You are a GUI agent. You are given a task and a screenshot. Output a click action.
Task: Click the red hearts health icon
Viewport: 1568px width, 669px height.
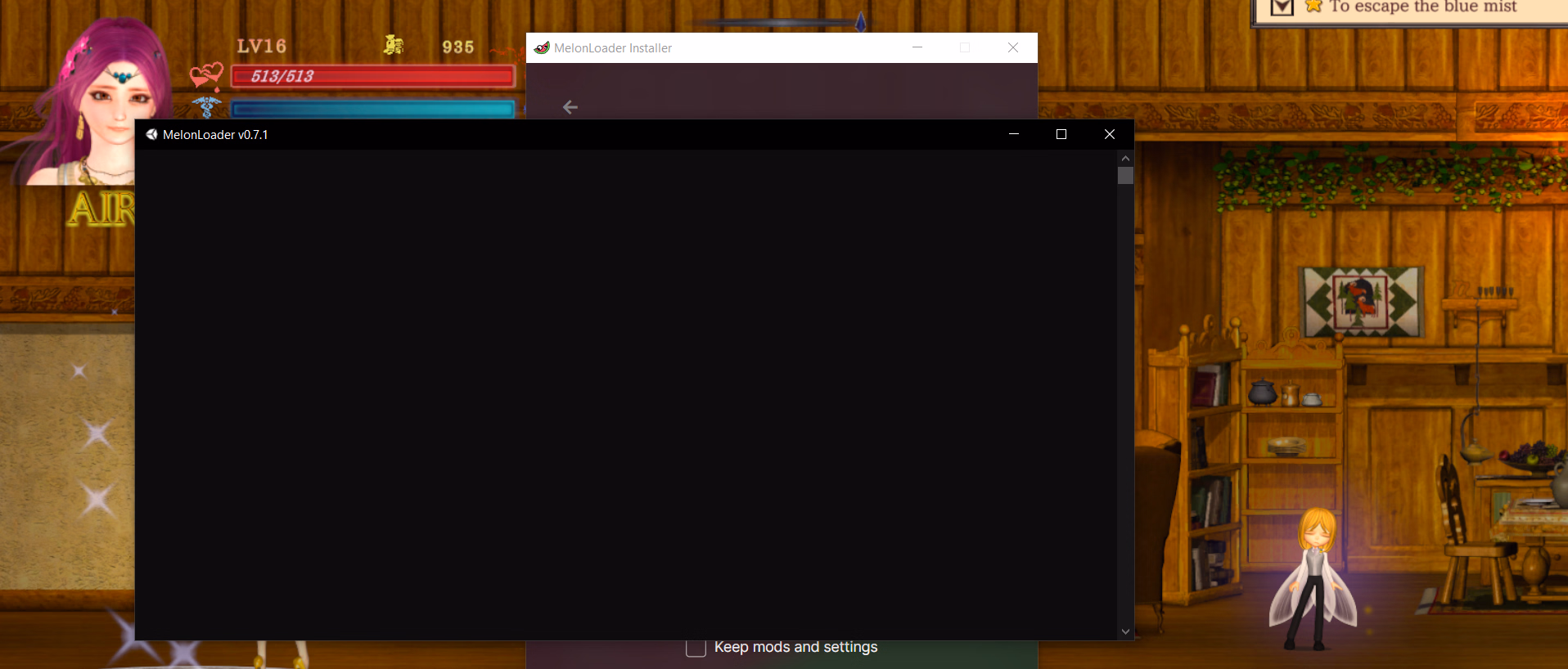[x=206, y=75]
